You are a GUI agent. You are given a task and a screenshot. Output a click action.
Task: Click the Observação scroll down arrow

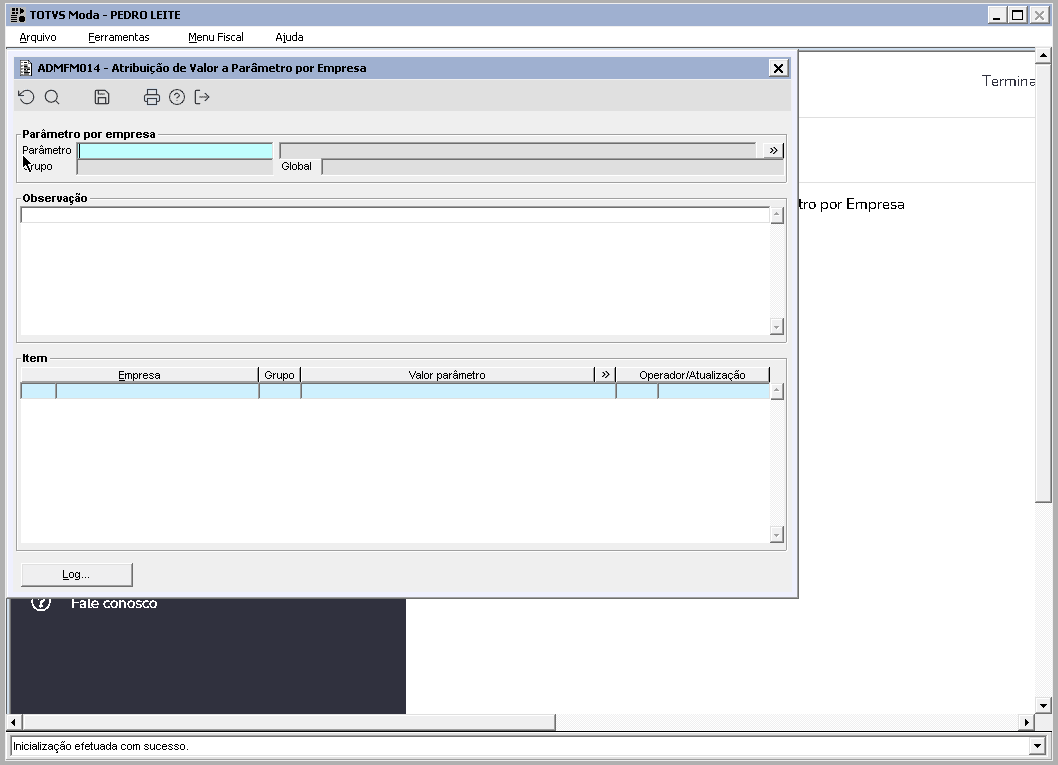(777, 327)
